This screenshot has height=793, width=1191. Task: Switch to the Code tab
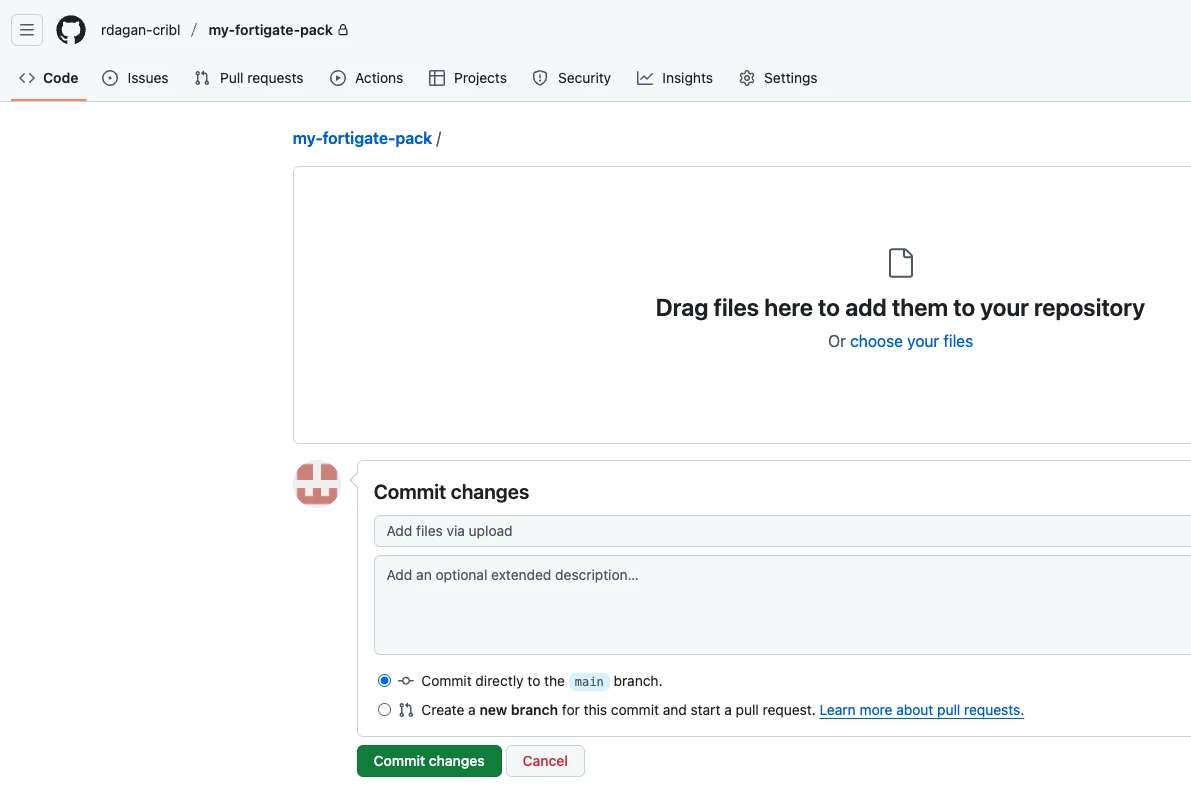(x=49, y=78)
